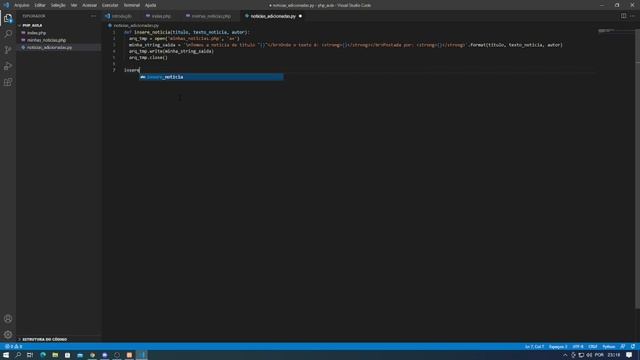Place cursor on the arq_tmp.write line
Screen dimensions: 640x360
point(171,51)
